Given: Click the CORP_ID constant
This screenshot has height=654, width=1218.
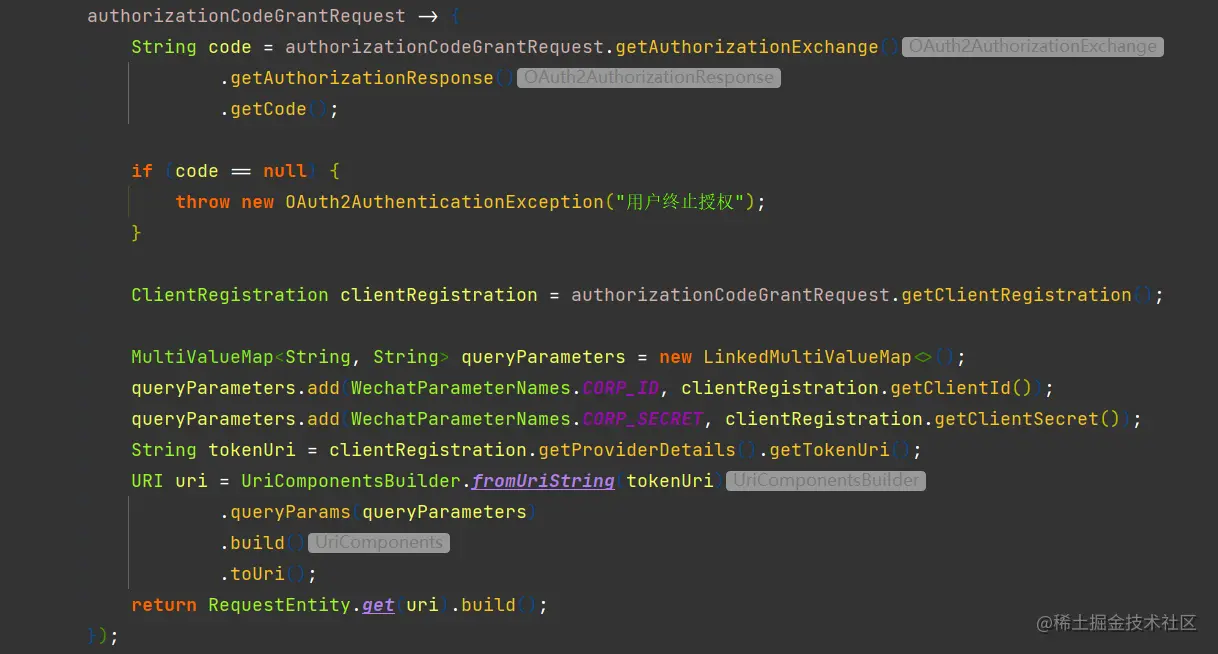Looking at the screenshot, I should [620, 388].
